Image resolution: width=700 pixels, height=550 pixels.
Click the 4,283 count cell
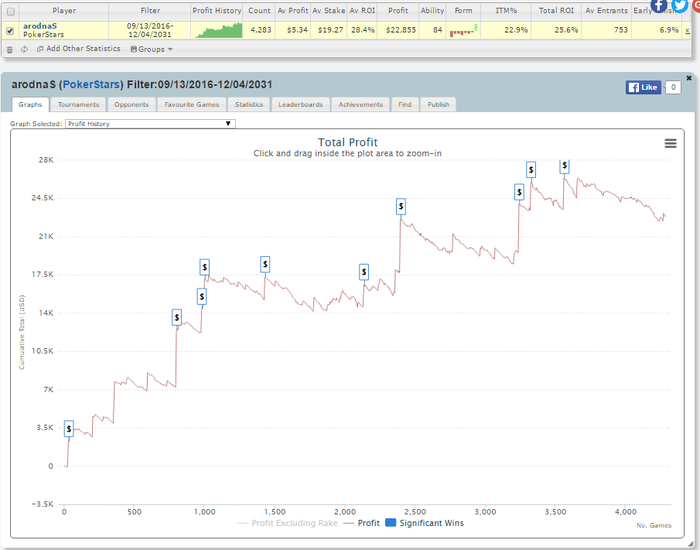pyautogui.click(x=261, y=30)
